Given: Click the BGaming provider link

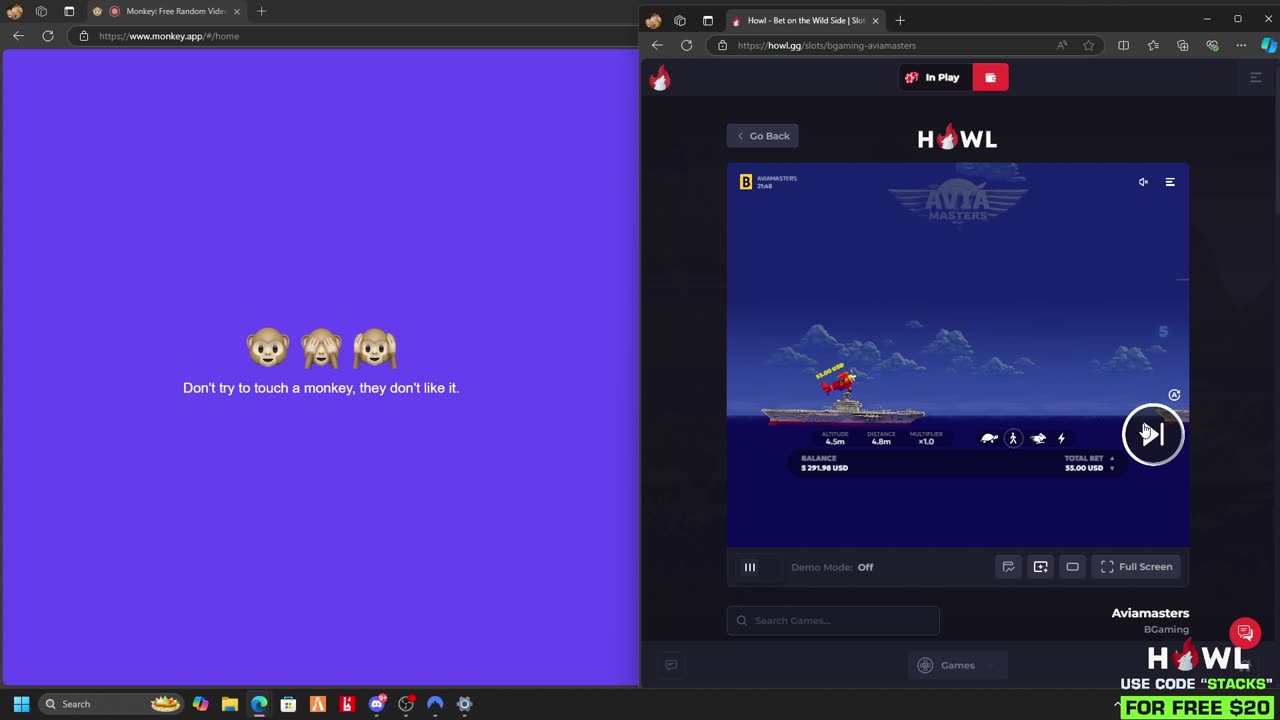Looking at the screenshot, I should click(1166, 629).
